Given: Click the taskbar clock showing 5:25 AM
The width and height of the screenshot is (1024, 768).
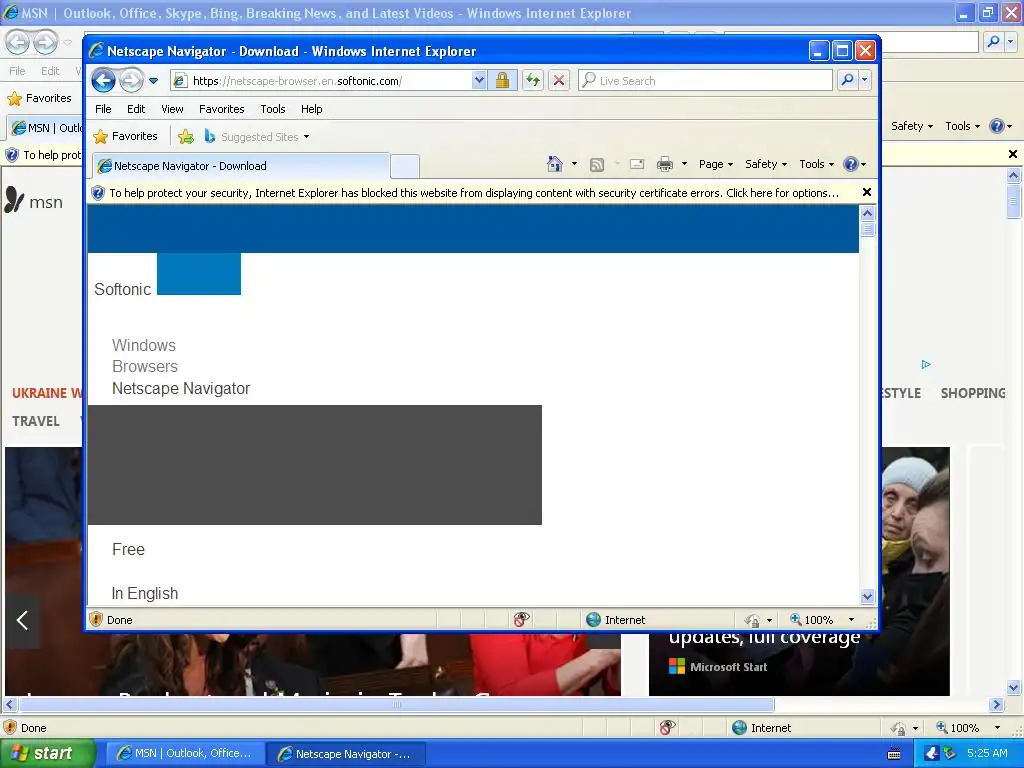Looking at the screenshot, I should (x=987, y=753).
